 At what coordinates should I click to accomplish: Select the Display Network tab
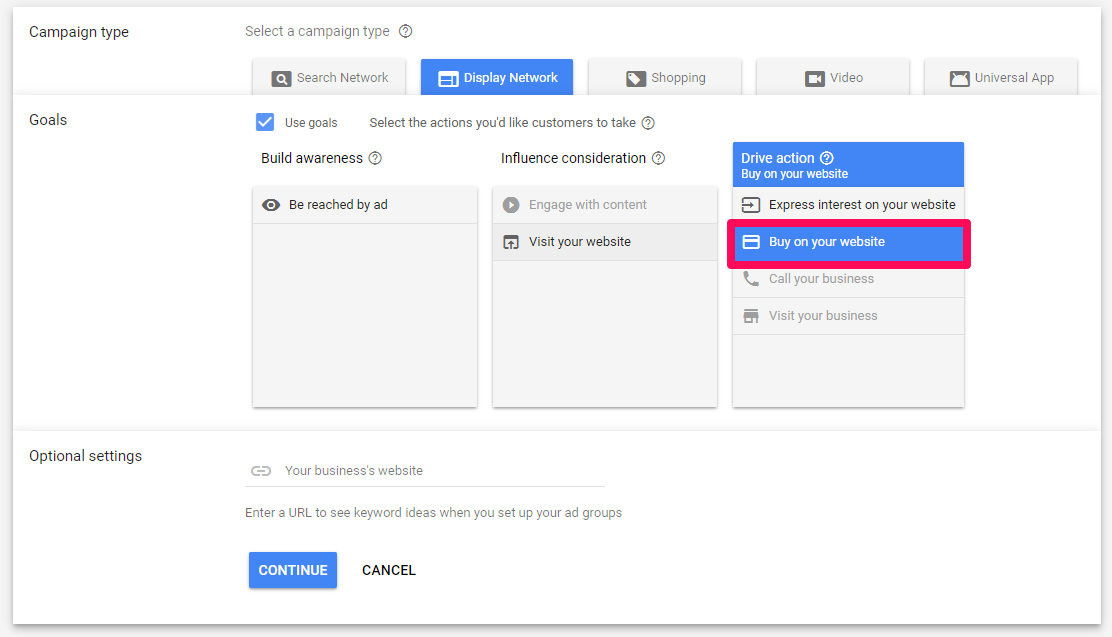(497, 77)
